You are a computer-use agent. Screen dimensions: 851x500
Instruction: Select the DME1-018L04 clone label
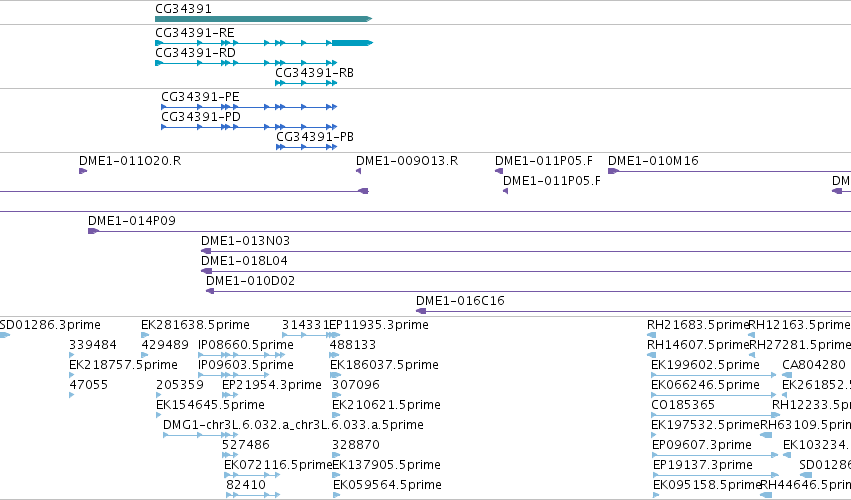(x=244, y=261)
